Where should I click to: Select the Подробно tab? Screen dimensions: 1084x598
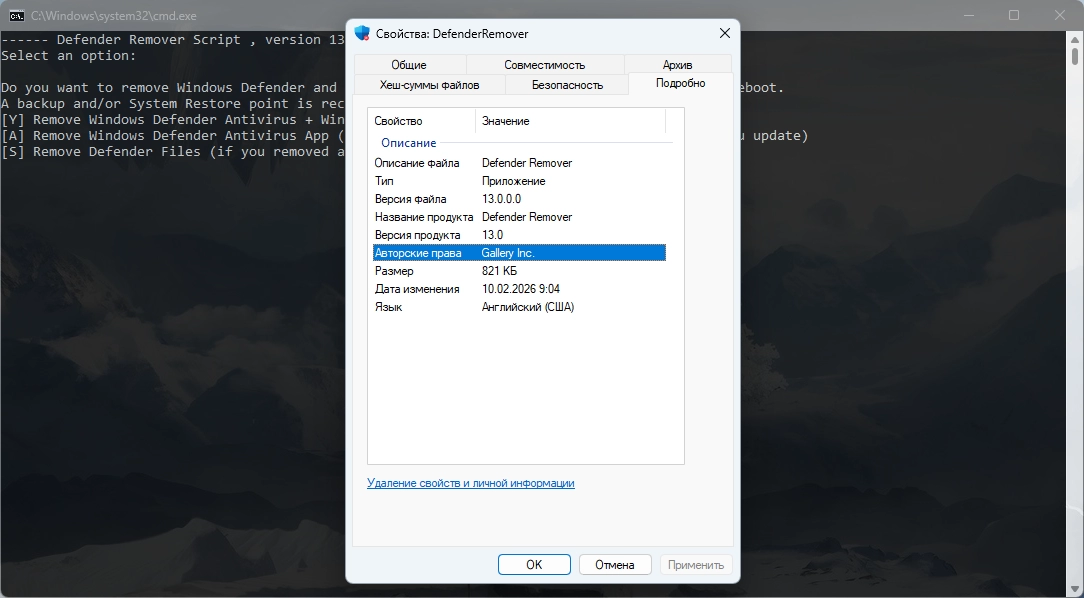pos(681,83)
